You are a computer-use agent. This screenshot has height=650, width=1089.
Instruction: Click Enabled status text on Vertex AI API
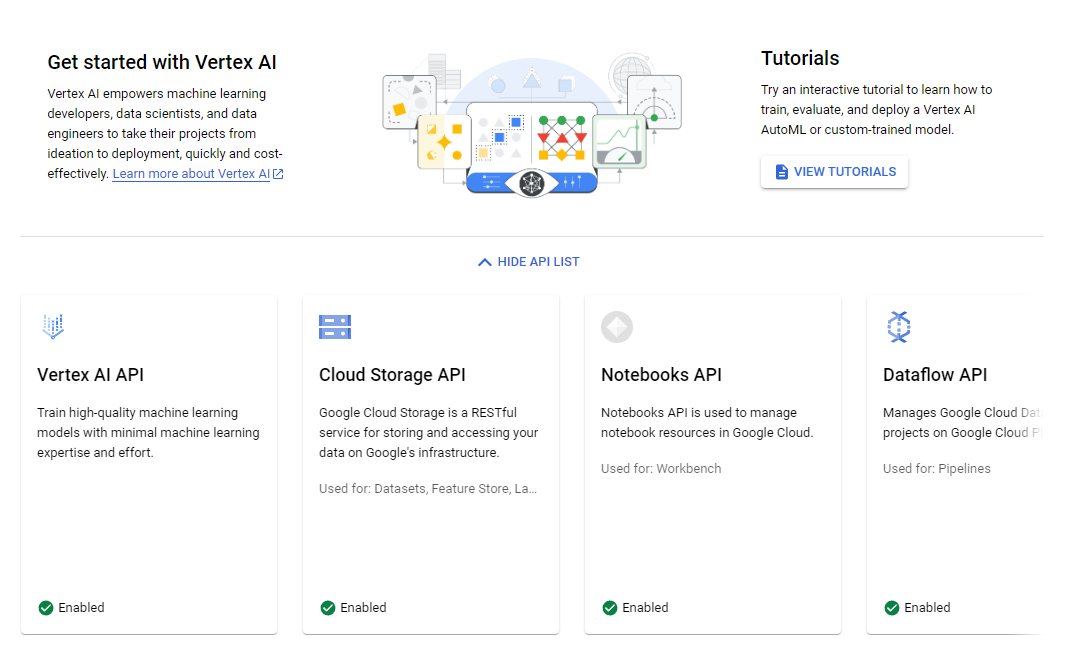pos(81,608)
